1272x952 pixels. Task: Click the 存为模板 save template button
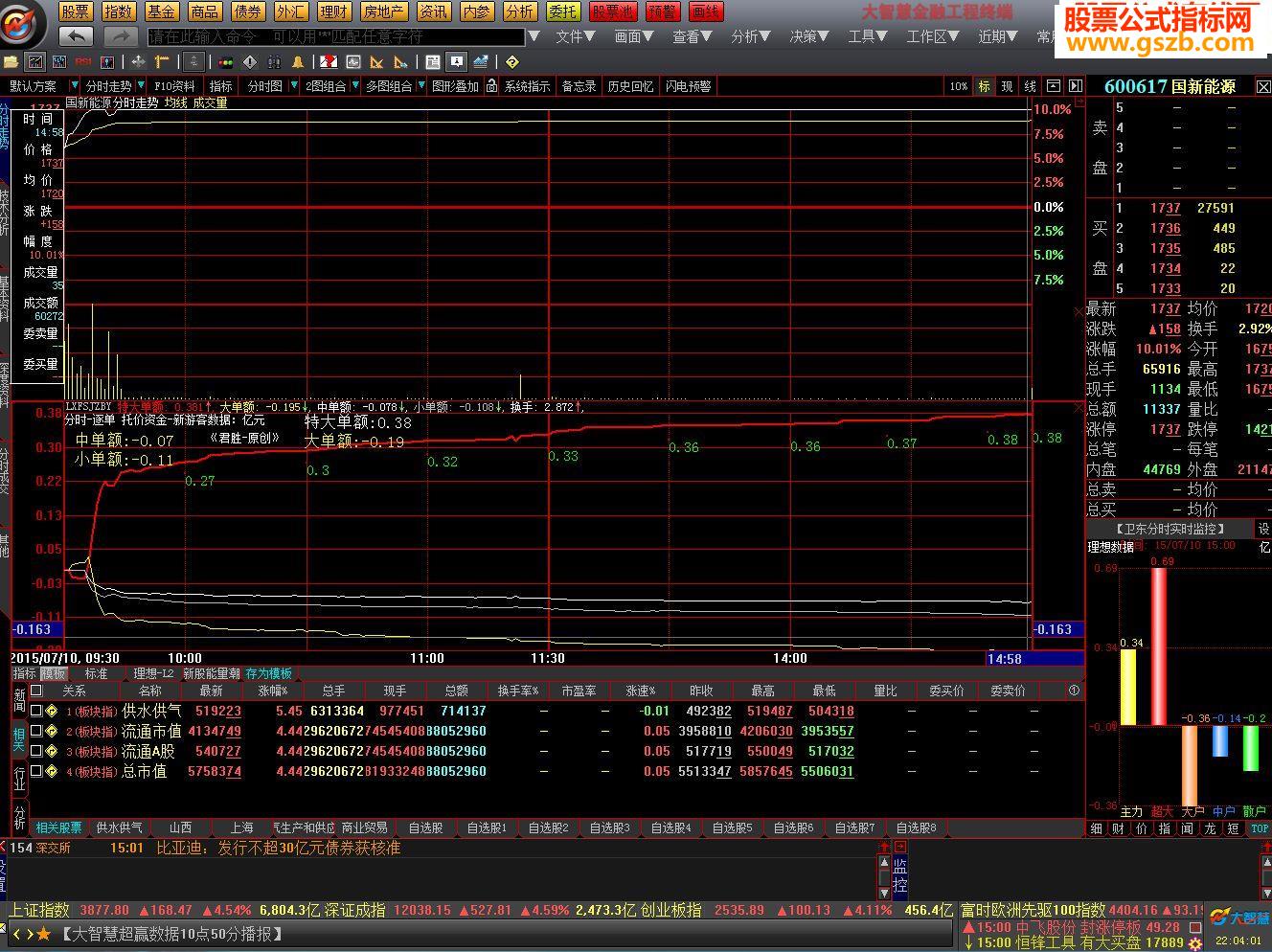click(x=269, y=673)
